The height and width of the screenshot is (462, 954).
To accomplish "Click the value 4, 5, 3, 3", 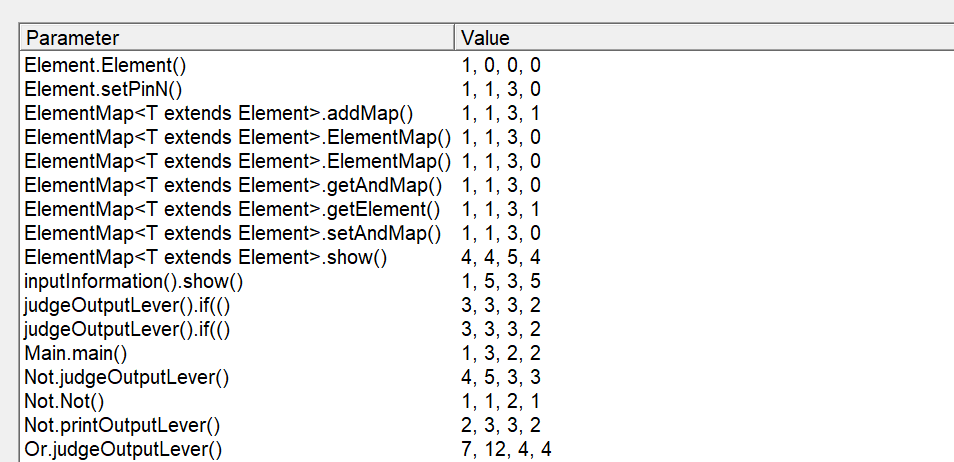I will [501, 377].
